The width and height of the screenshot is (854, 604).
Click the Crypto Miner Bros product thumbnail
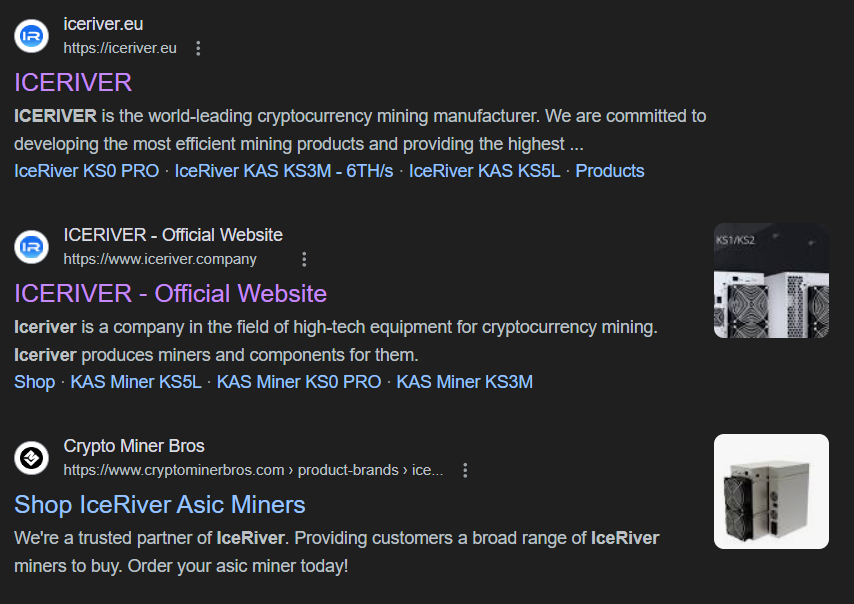click(x=771, y=491)
